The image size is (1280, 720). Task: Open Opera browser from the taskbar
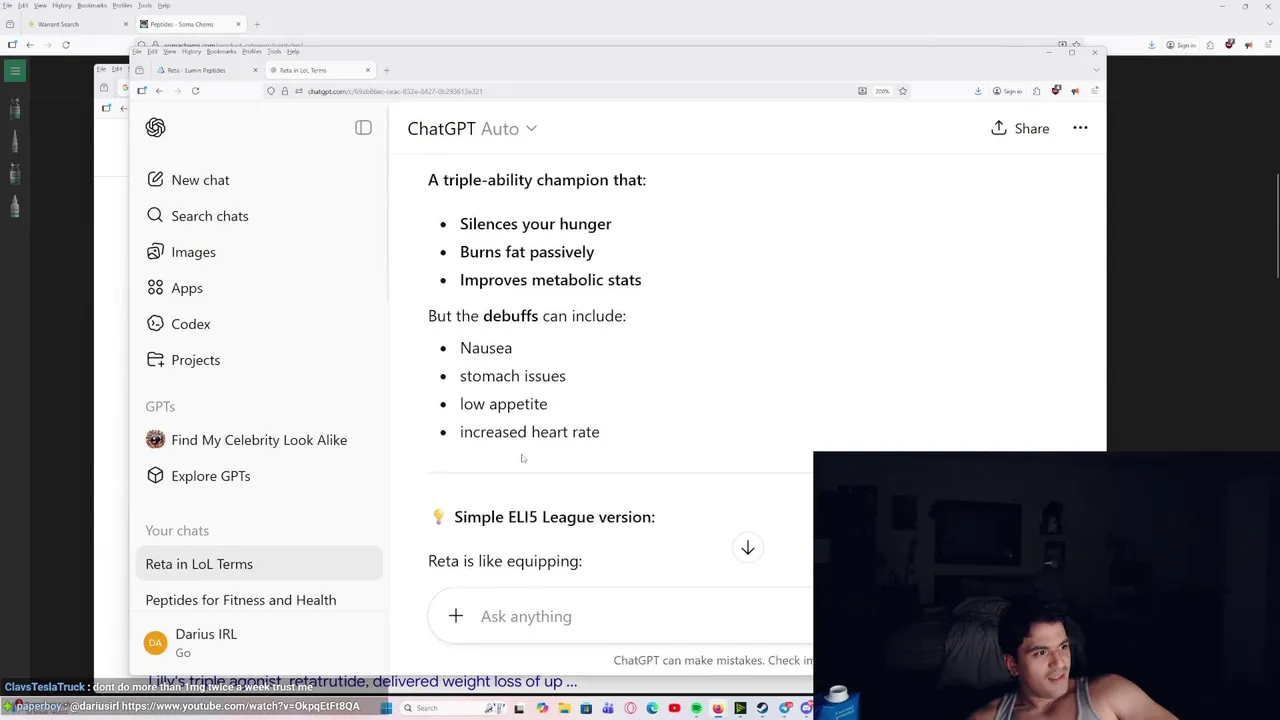630,708
